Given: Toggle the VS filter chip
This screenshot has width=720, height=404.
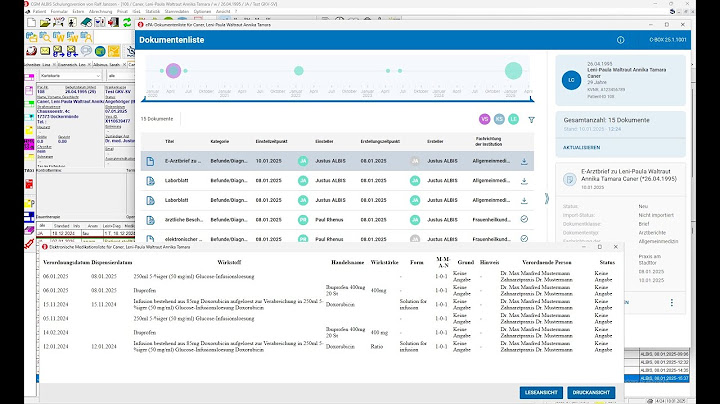Looking at the screenshot, I should (484, 119).
